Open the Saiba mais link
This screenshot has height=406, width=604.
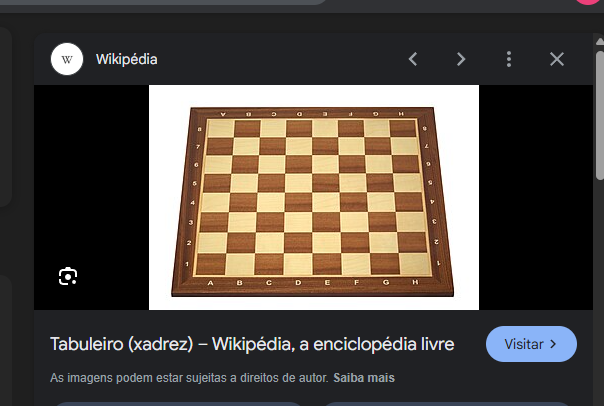(364, 378)
